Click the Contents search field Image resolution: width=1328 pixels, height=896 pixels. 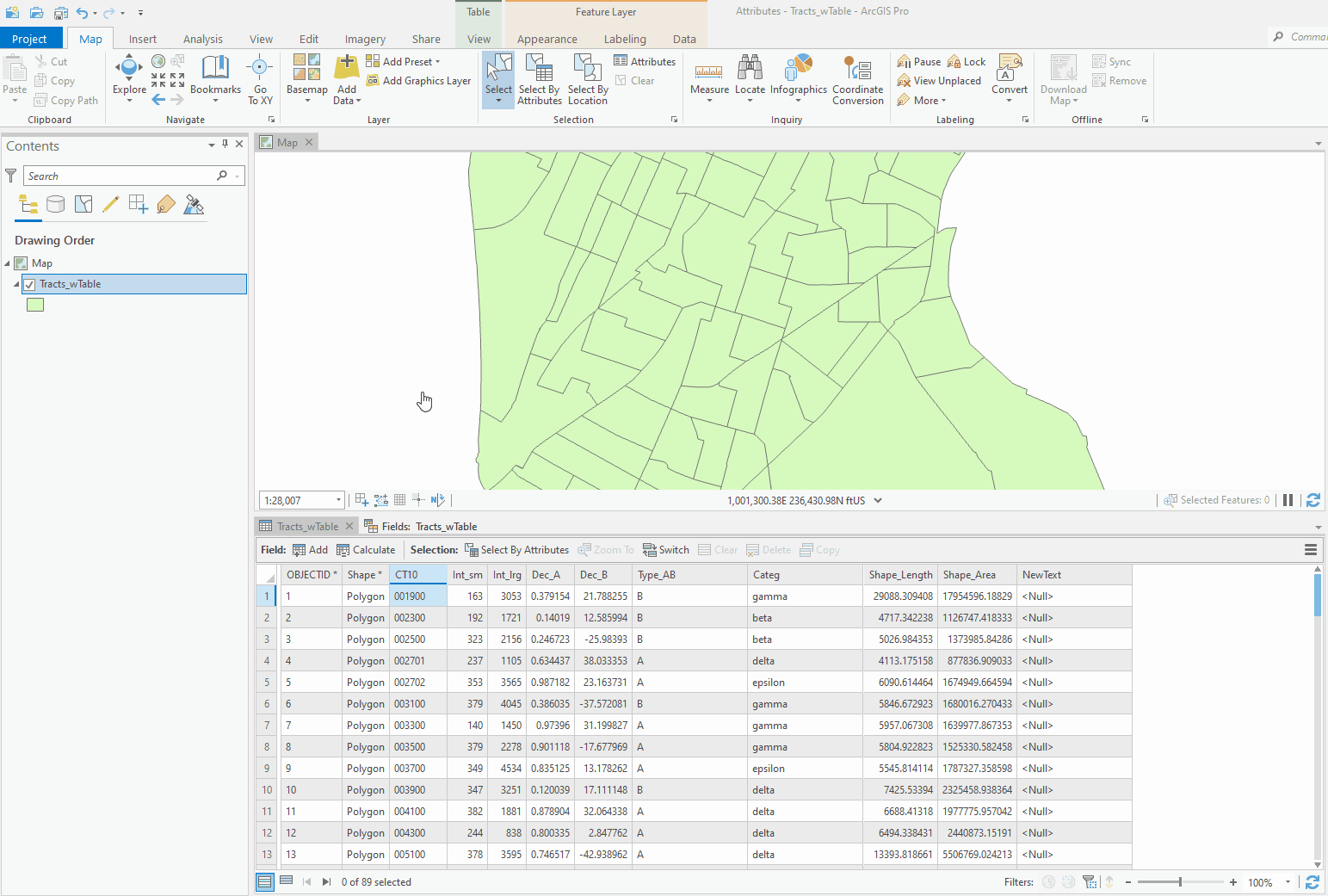point(120,176)
